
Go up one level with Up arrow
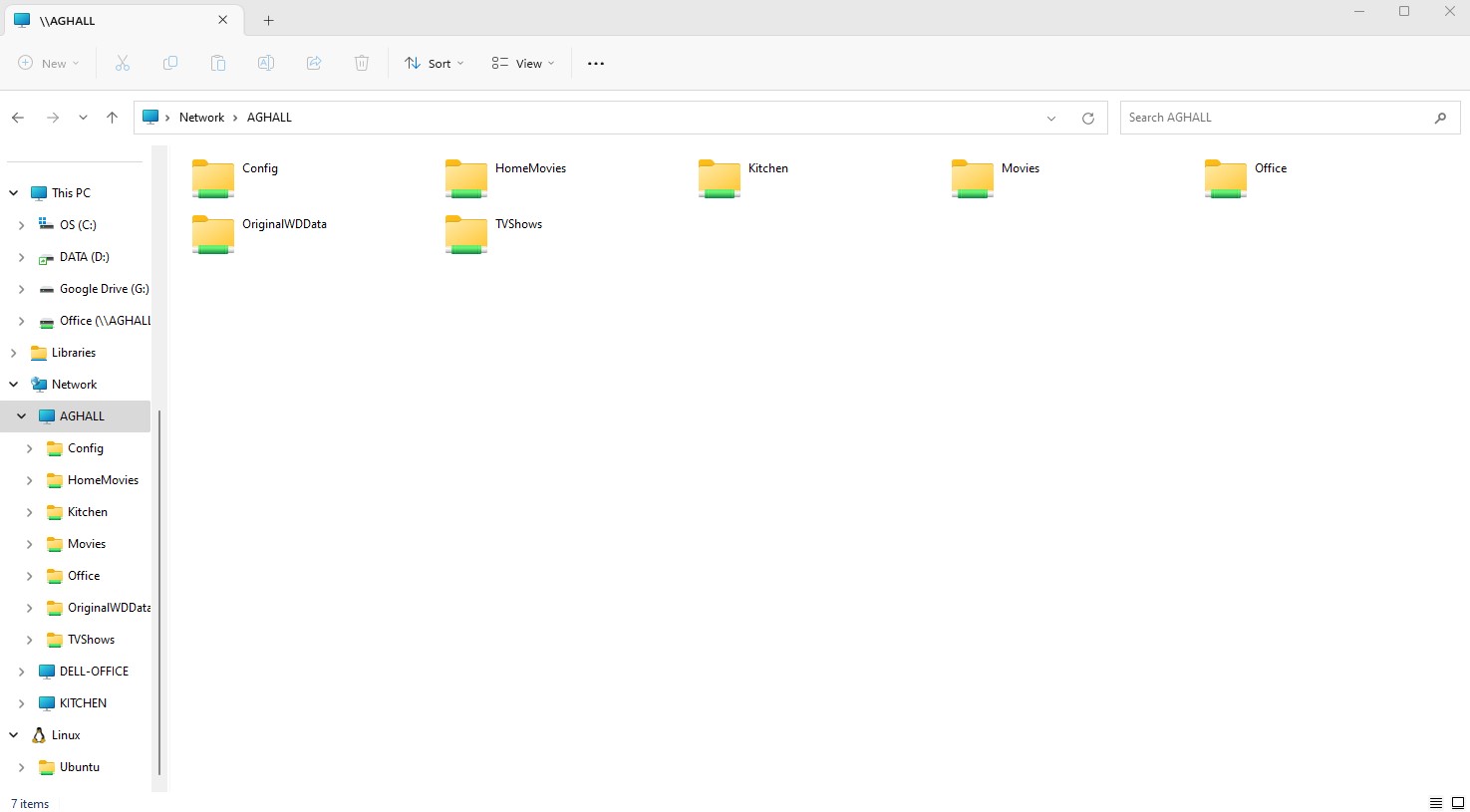[112, 118]
